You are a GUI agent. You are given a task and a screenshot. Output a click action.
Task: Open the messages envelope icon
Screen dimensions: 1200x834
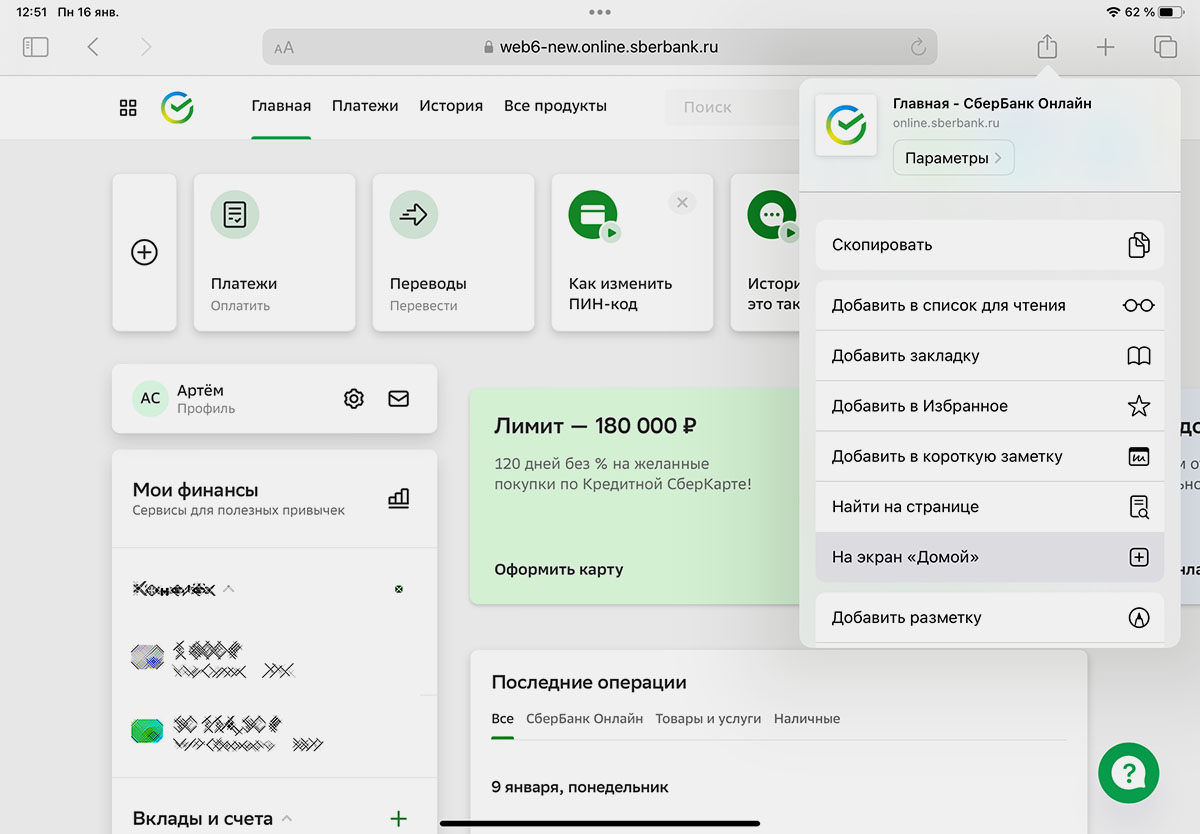tap(398, 398)
